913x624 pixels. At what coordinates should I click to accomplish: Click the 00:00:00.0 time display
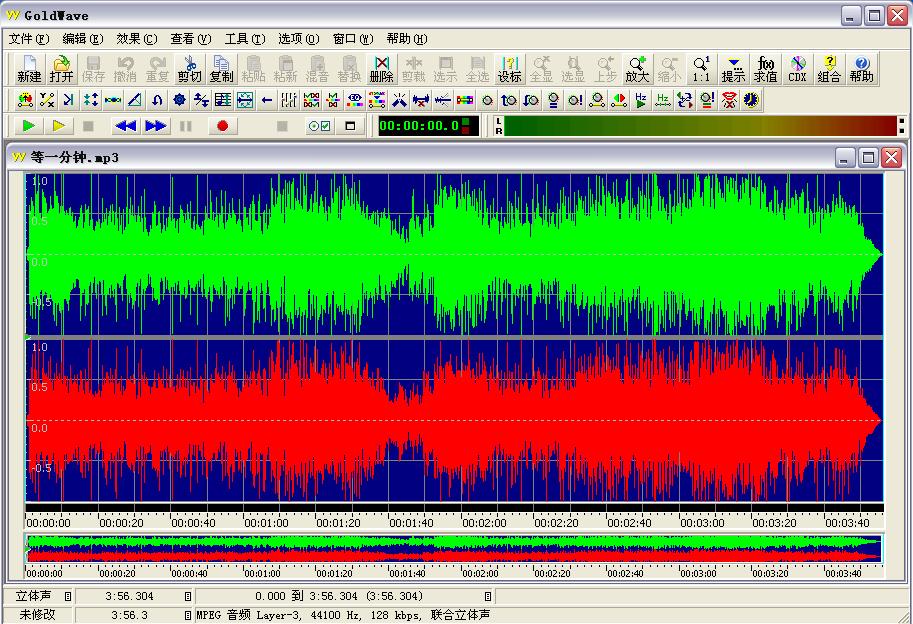coord(419,126)
